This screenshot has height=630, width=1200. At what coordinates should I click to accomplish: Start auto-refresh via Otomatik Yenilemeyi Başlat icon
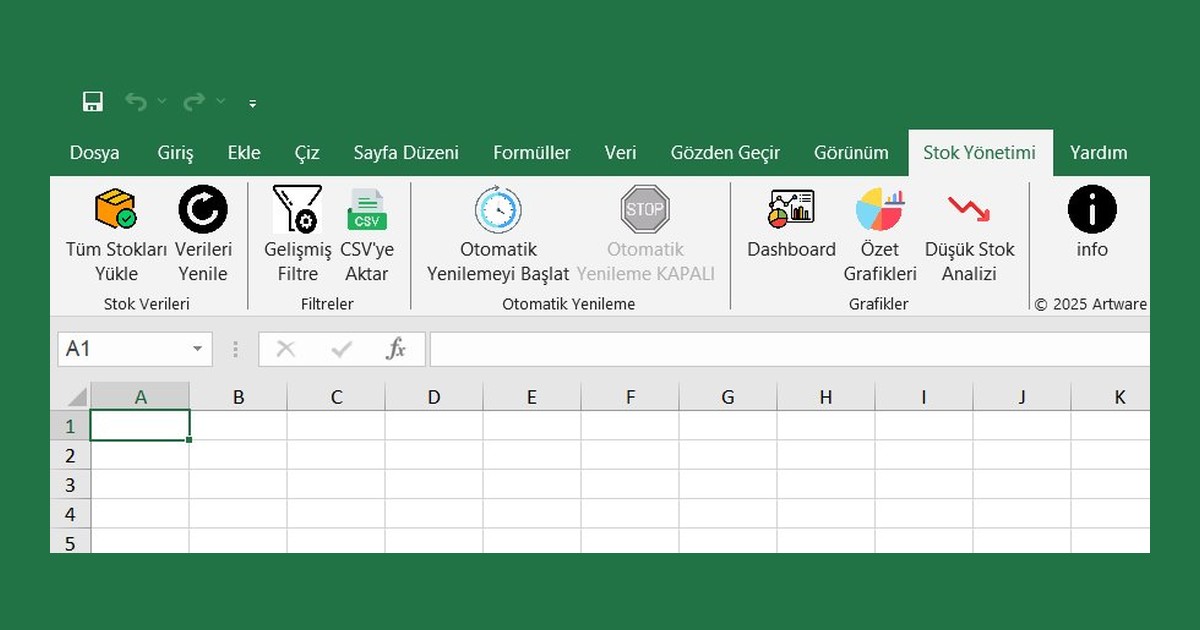[x=498, y=210]
